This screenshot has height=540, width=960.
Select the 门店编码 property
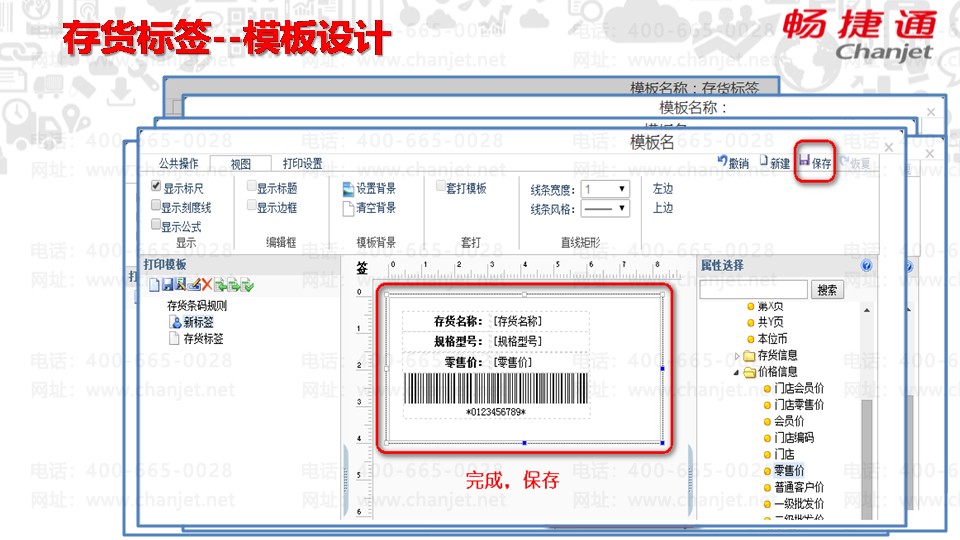[793, 438]
